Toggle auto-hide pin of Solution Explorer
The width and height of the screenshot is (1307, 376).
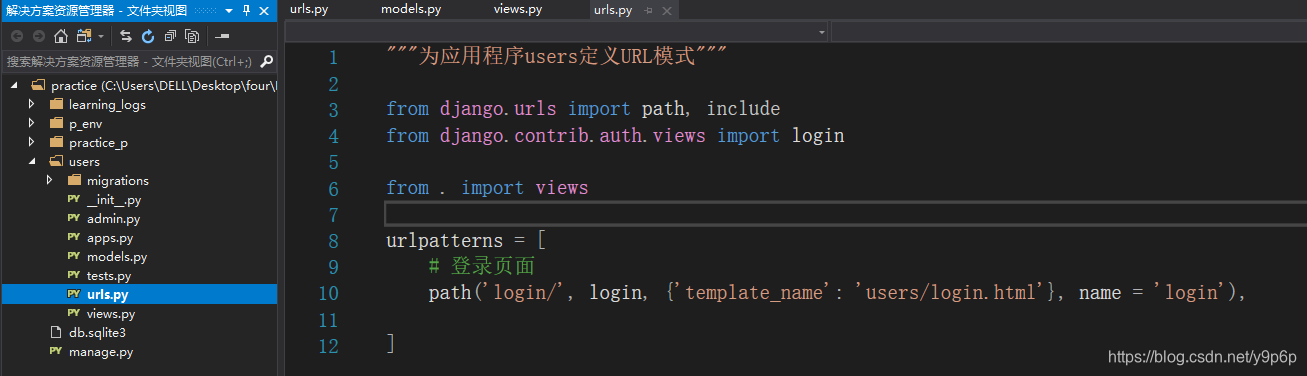(x=246, y=10)
